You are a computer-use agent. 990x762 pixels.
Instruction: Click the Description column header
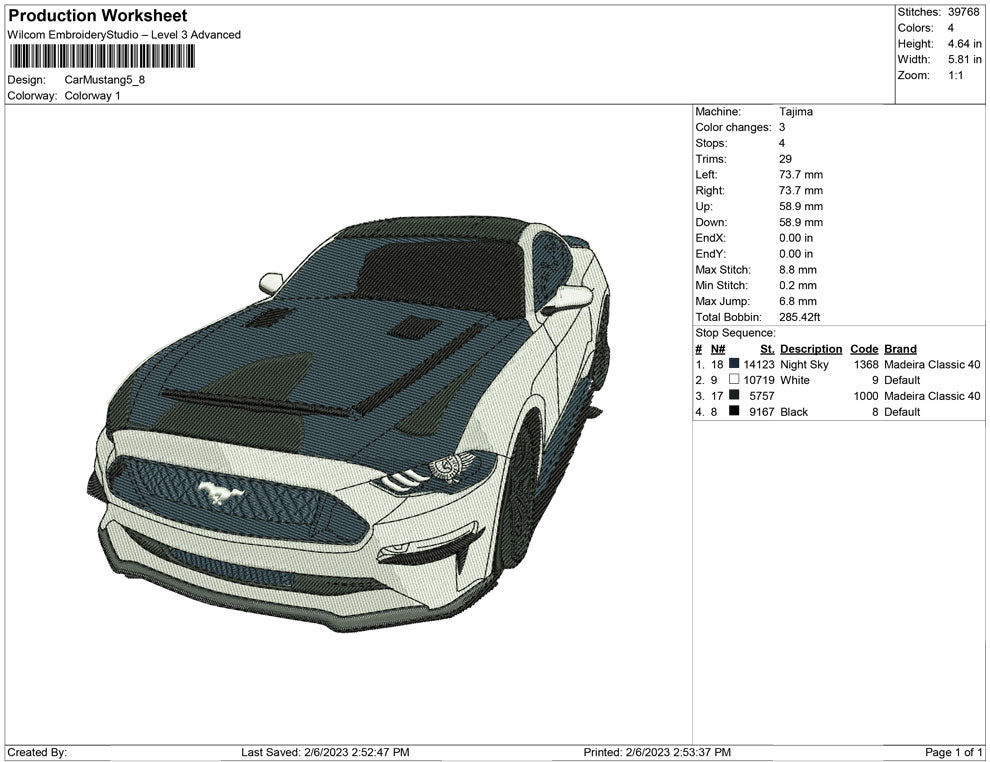(x=810, y=349)
